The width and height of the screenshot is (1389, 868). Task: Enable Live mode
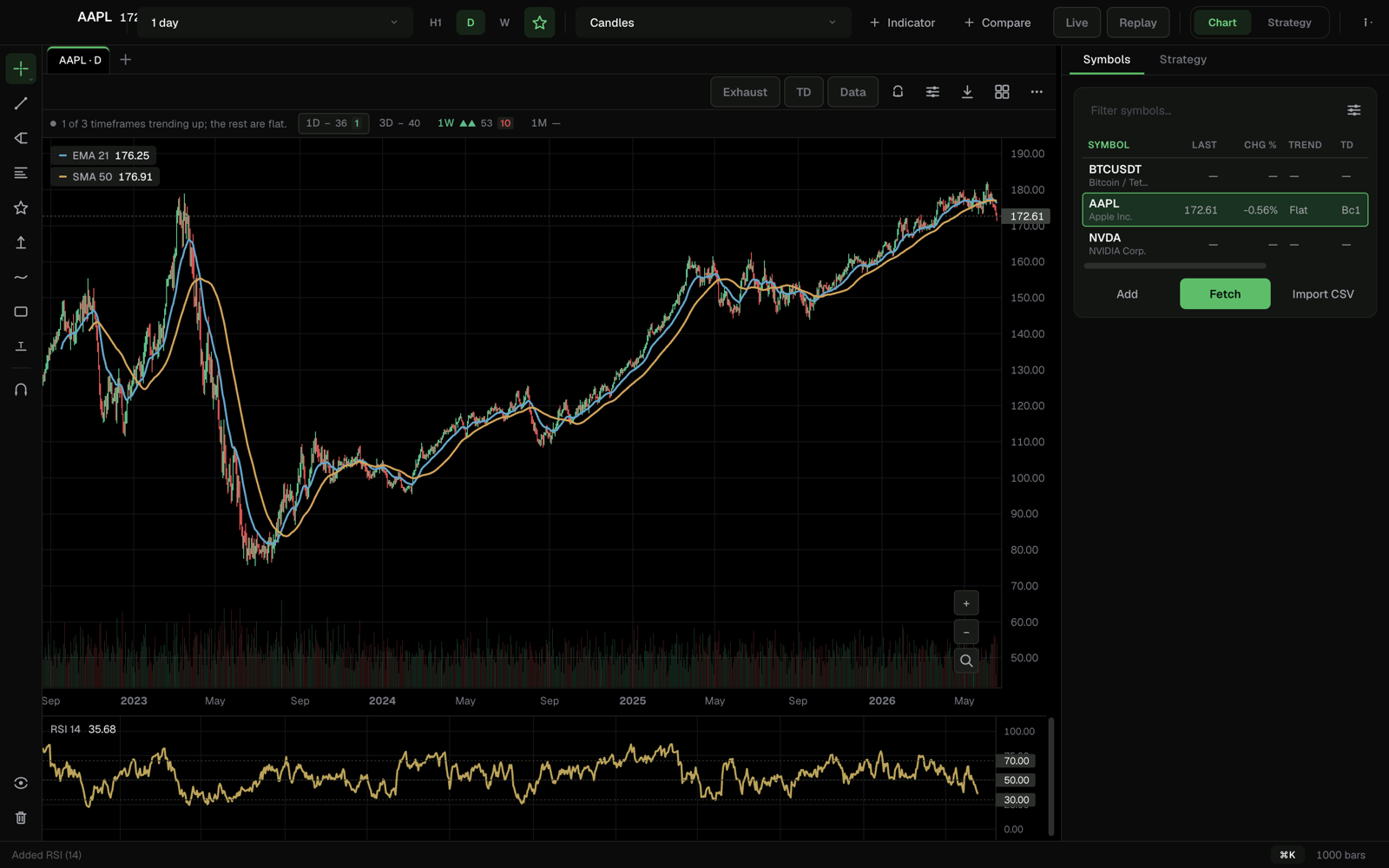point(1076,23)
